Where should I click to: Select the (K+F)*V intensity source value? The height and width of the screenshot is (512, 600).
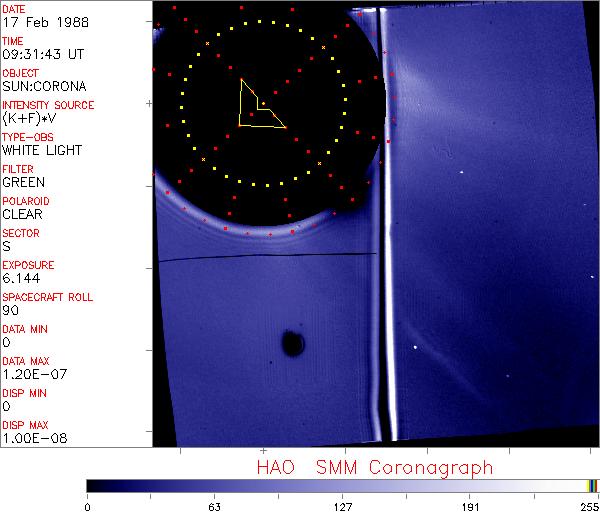coord(28,118)
